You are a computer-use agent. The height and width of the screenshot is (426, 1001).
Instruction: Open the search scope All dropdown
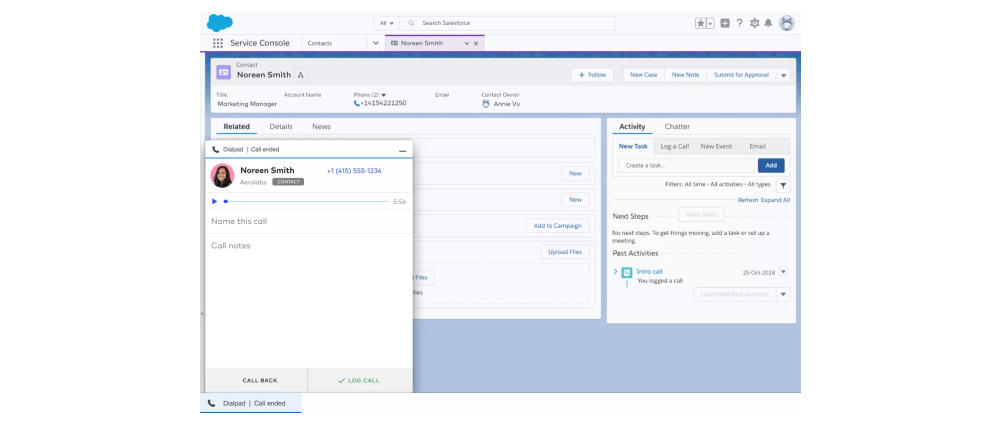(387, 23)
